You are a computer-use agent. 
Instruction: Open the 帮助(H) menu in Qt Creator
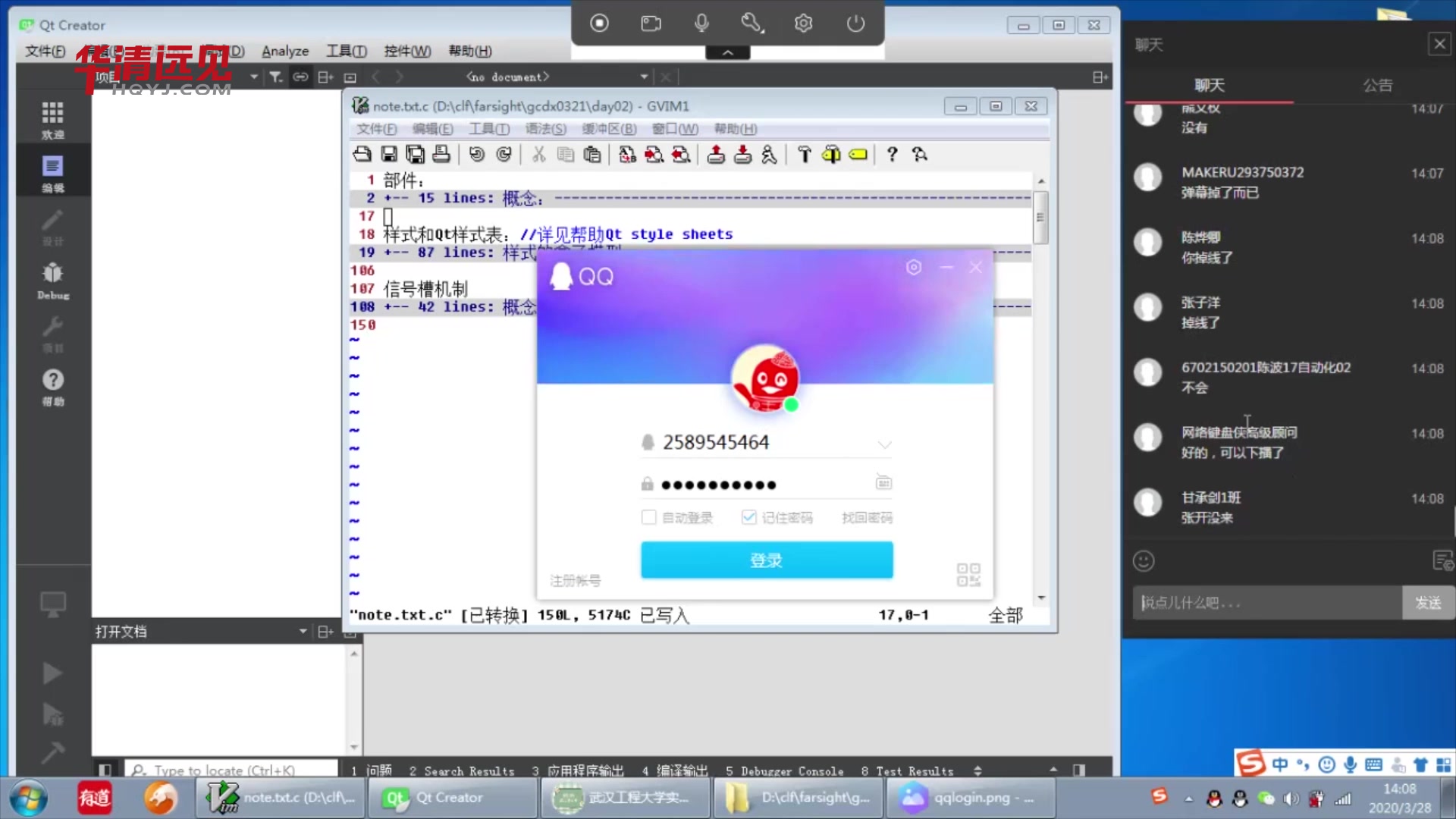tap(470, 51)
